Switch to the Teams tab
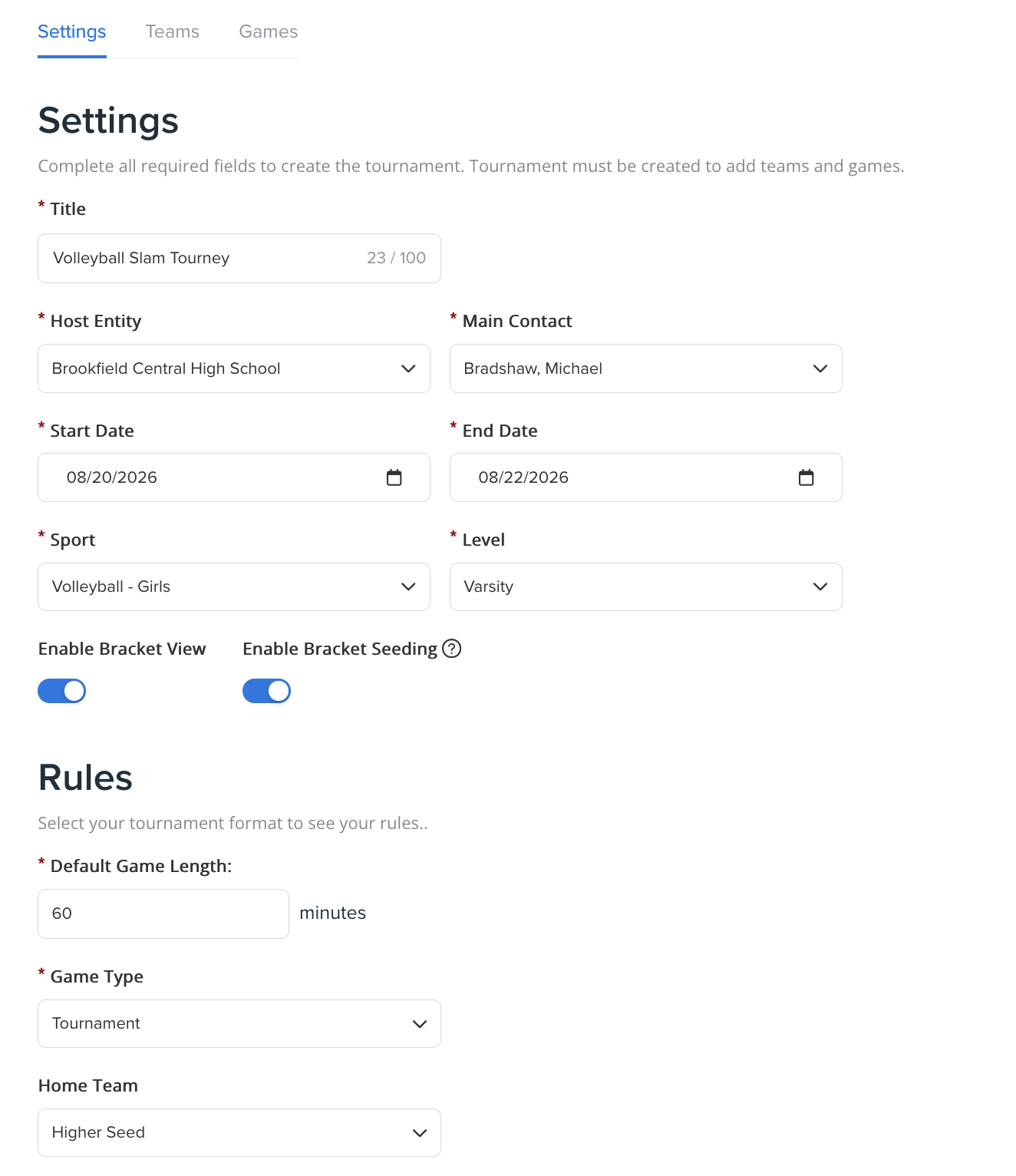 pos(173,31)
